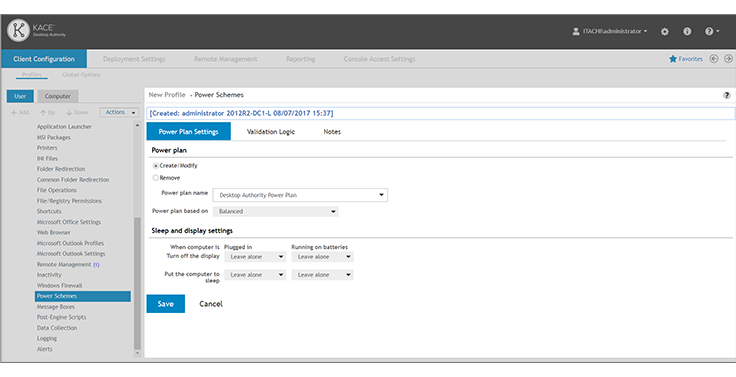Viewport: 736px width, 377px height.
Task: Select File Operations in sidebar
Action: coord(56,190)
